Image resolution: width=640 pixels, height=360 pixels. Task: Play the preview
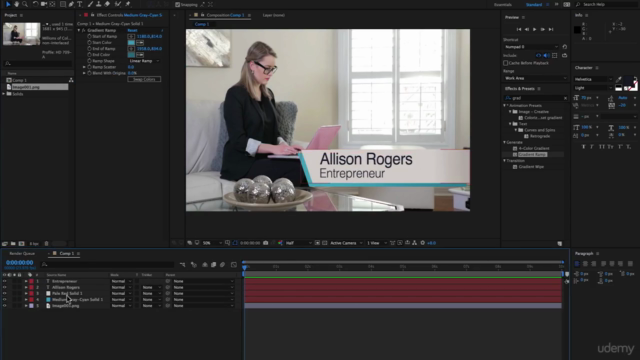[535, 29]
